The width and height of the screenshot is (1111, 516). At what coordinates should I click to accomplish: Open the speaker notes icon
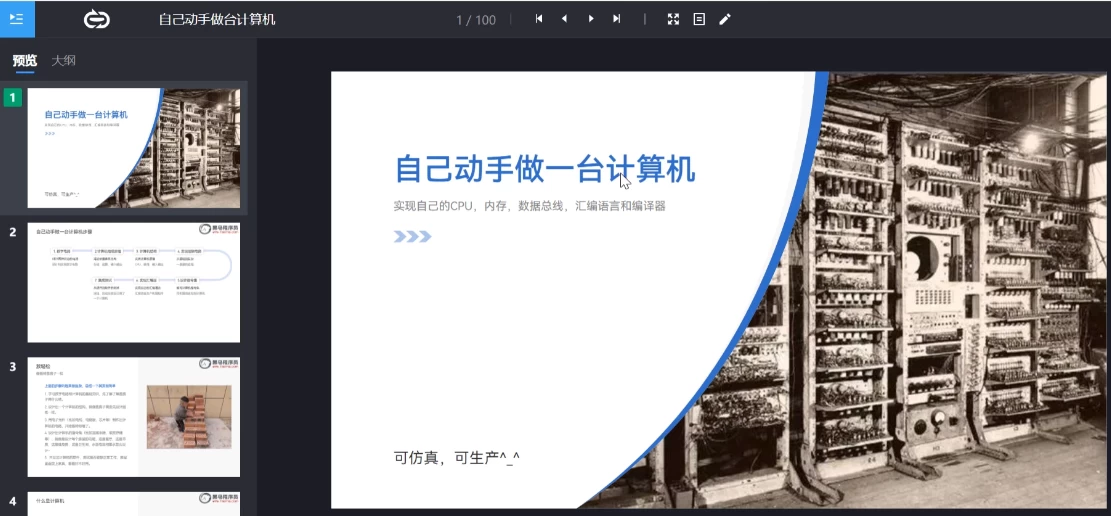(x=699, y=19)
